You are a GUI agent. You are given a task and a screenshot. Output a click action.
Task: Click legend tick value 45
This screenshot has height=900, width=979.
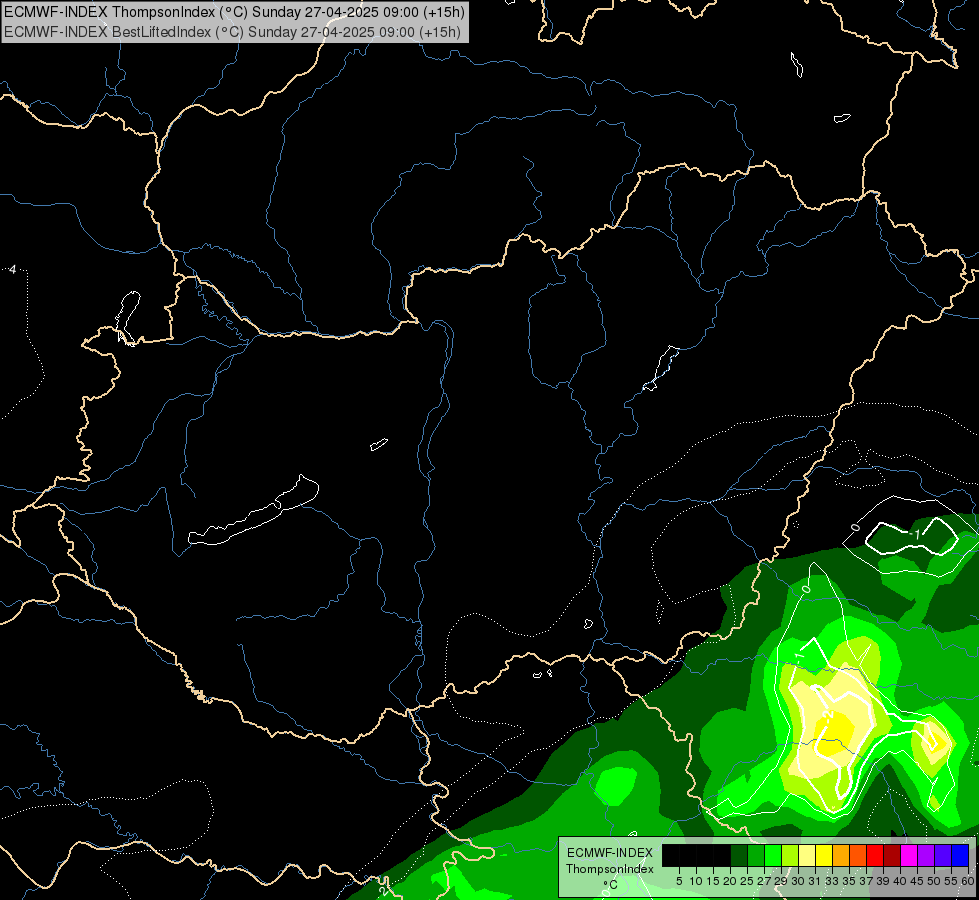click(917, 881)
